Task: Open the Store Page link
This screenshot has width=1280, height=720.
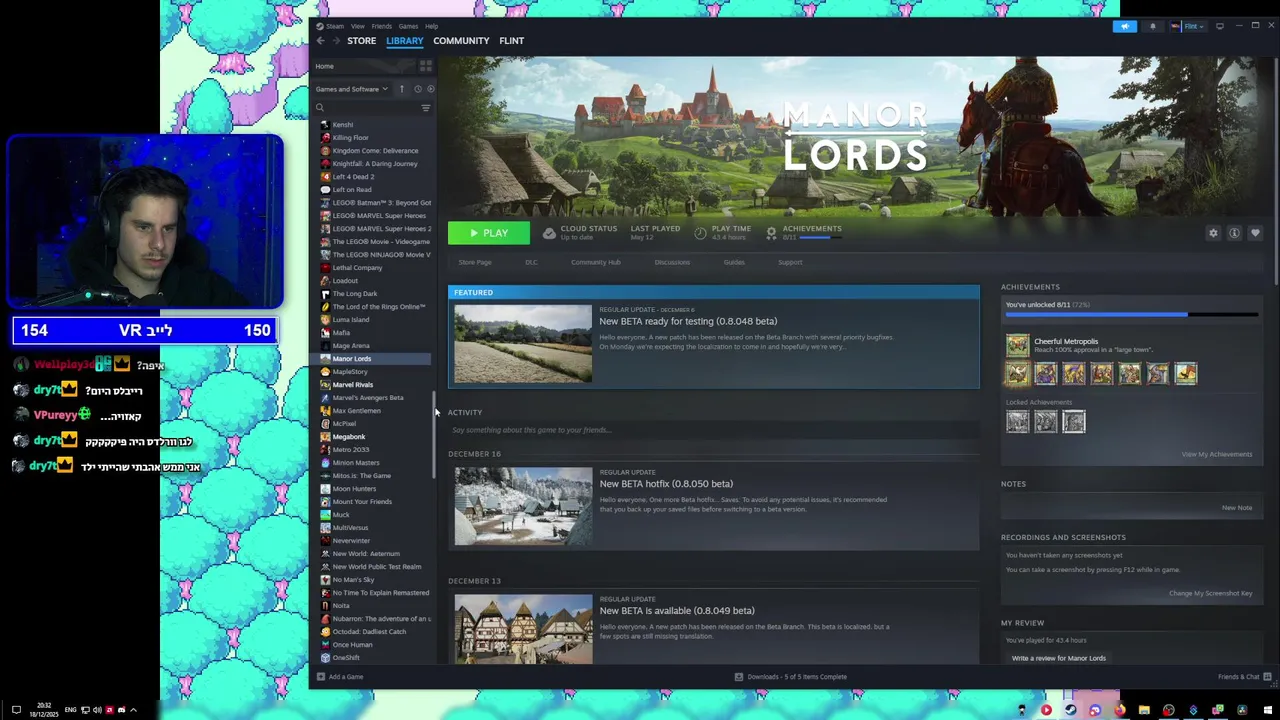Action: point(475,262)
